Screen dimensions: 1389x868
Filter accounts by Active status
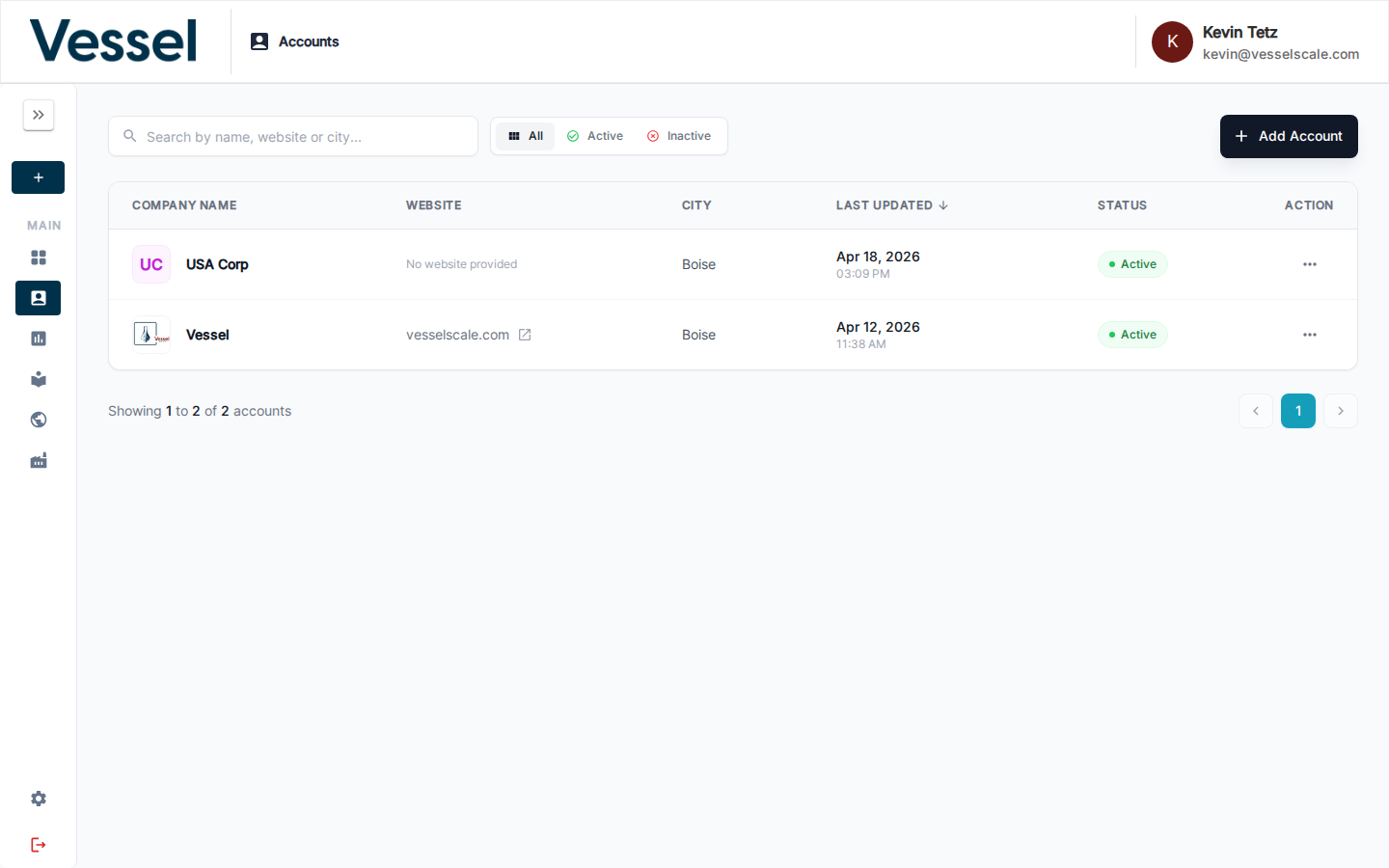point(595,136)
